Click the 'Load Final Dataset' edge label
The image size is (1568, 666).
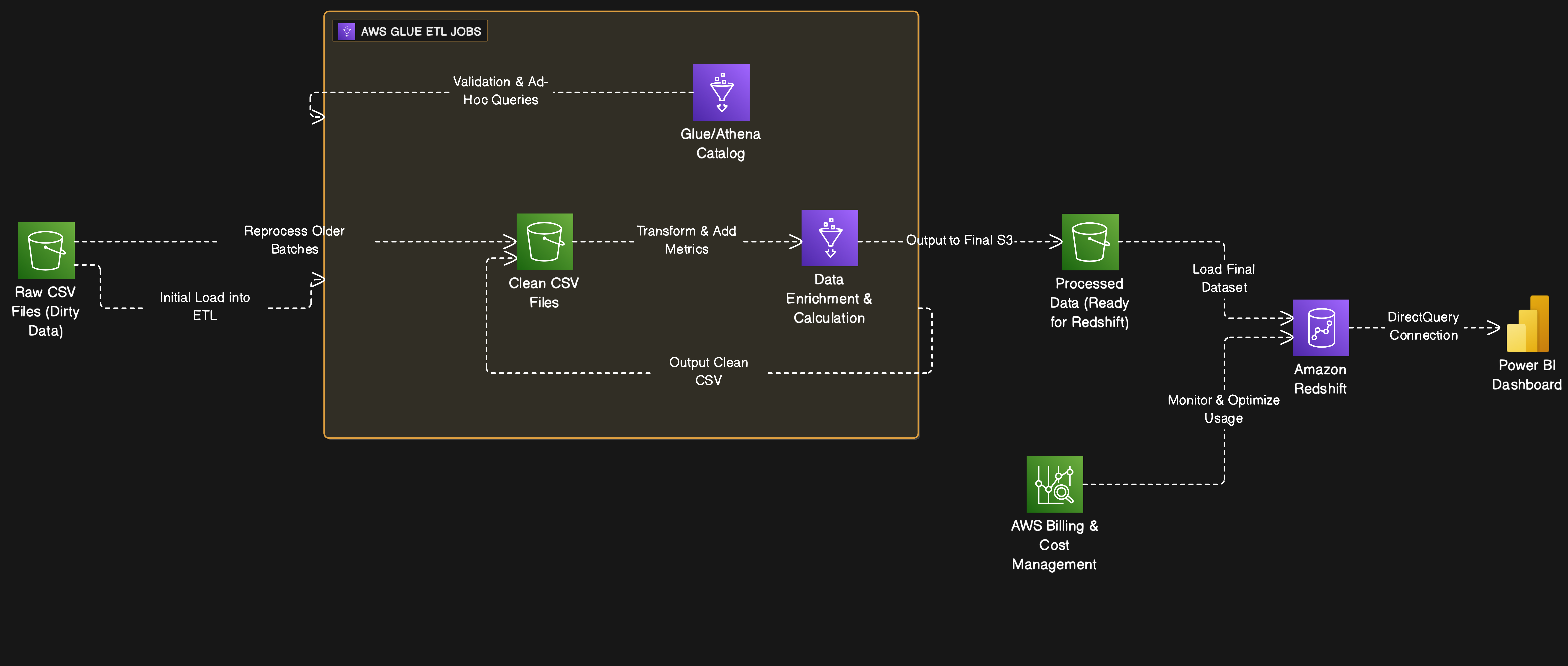[1224, 279]
